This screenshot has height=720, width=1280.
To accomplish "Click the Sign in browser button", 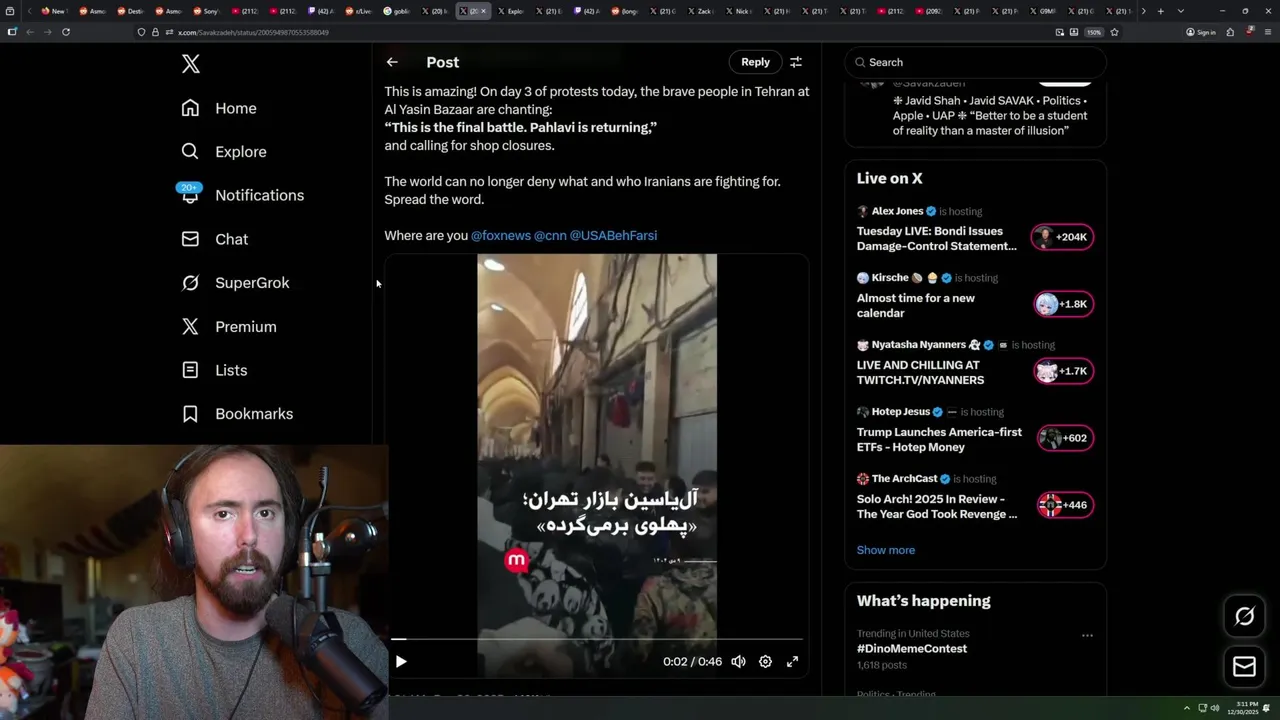I will pos(1201,32).
